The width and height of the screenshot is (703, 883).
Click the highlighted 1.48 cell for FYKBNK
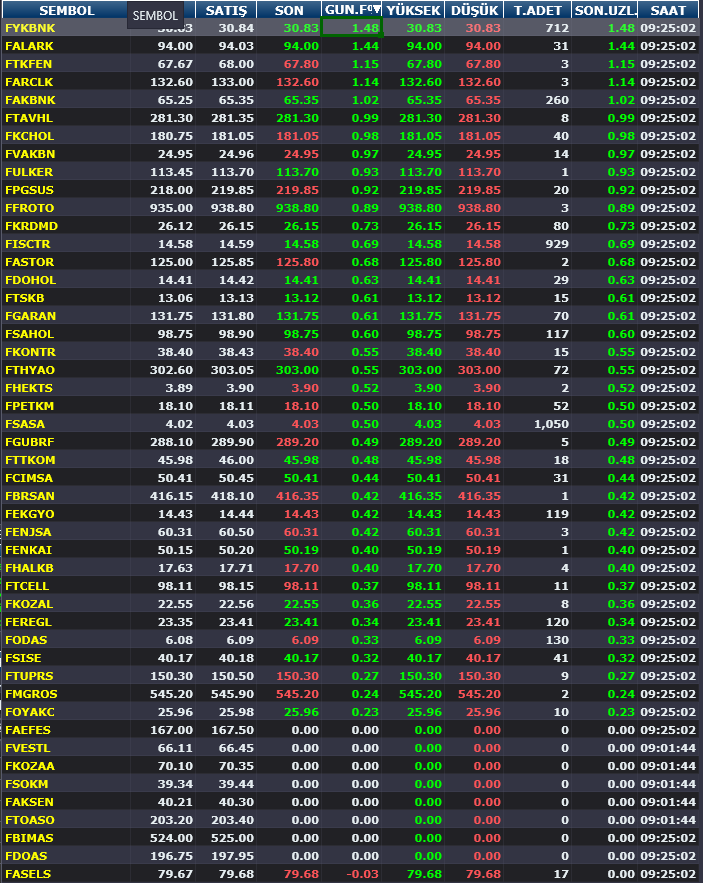pos(352,28)
